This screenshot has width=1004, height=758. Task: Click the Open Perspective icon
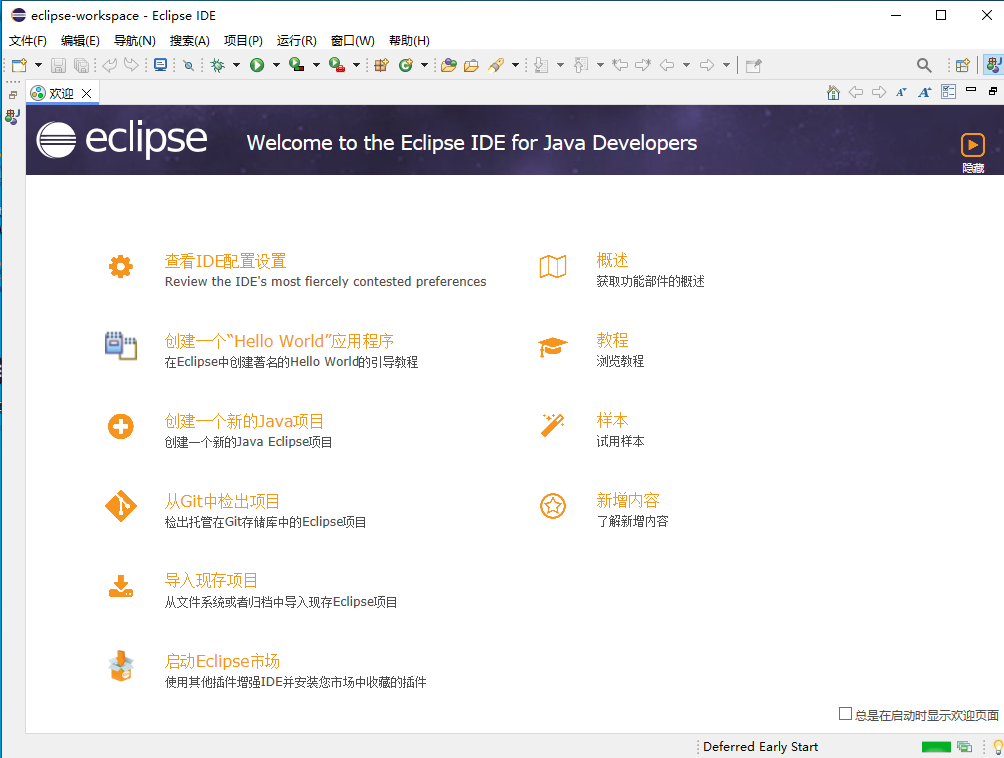pos(962,65)
